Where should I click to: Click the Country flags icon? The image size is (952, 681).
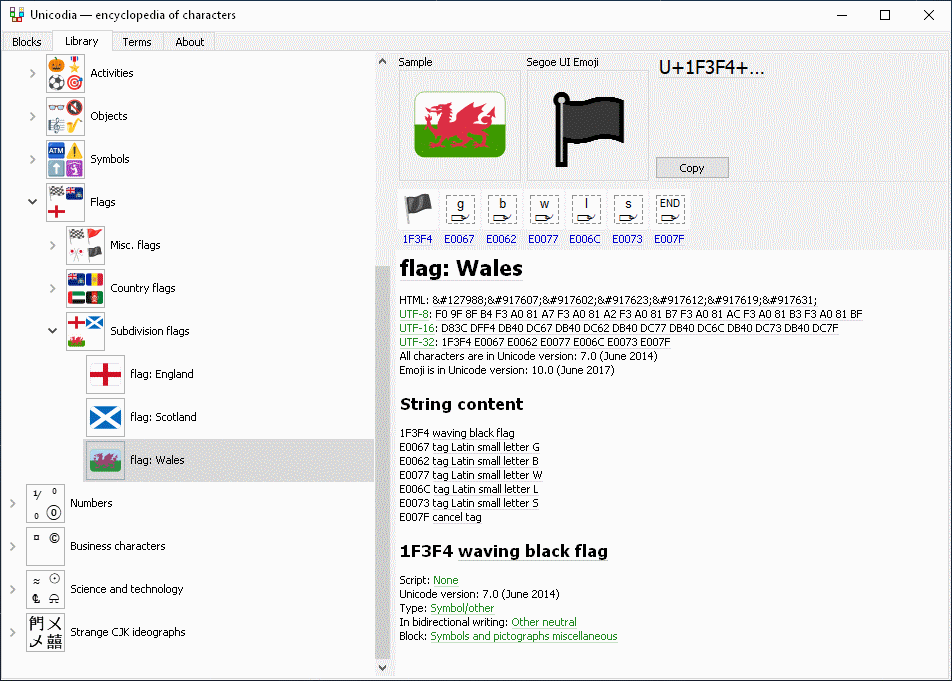86,289
